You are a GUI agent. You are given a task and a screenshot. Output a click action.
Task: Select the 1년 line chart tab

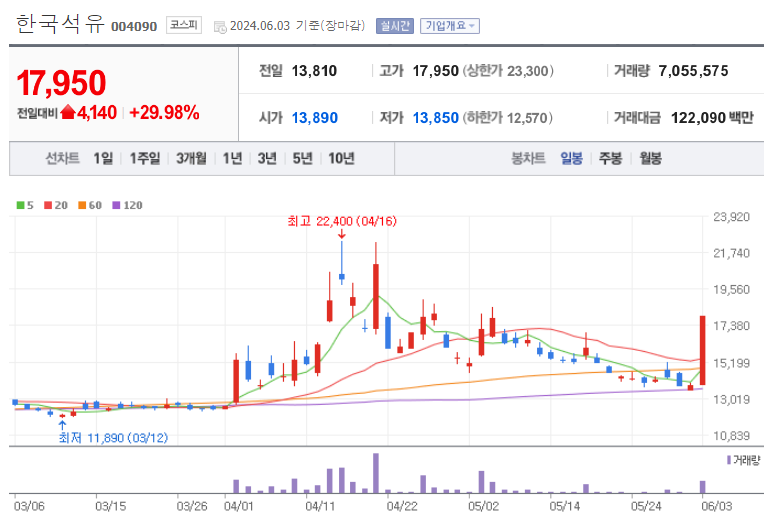click(232, 158)
